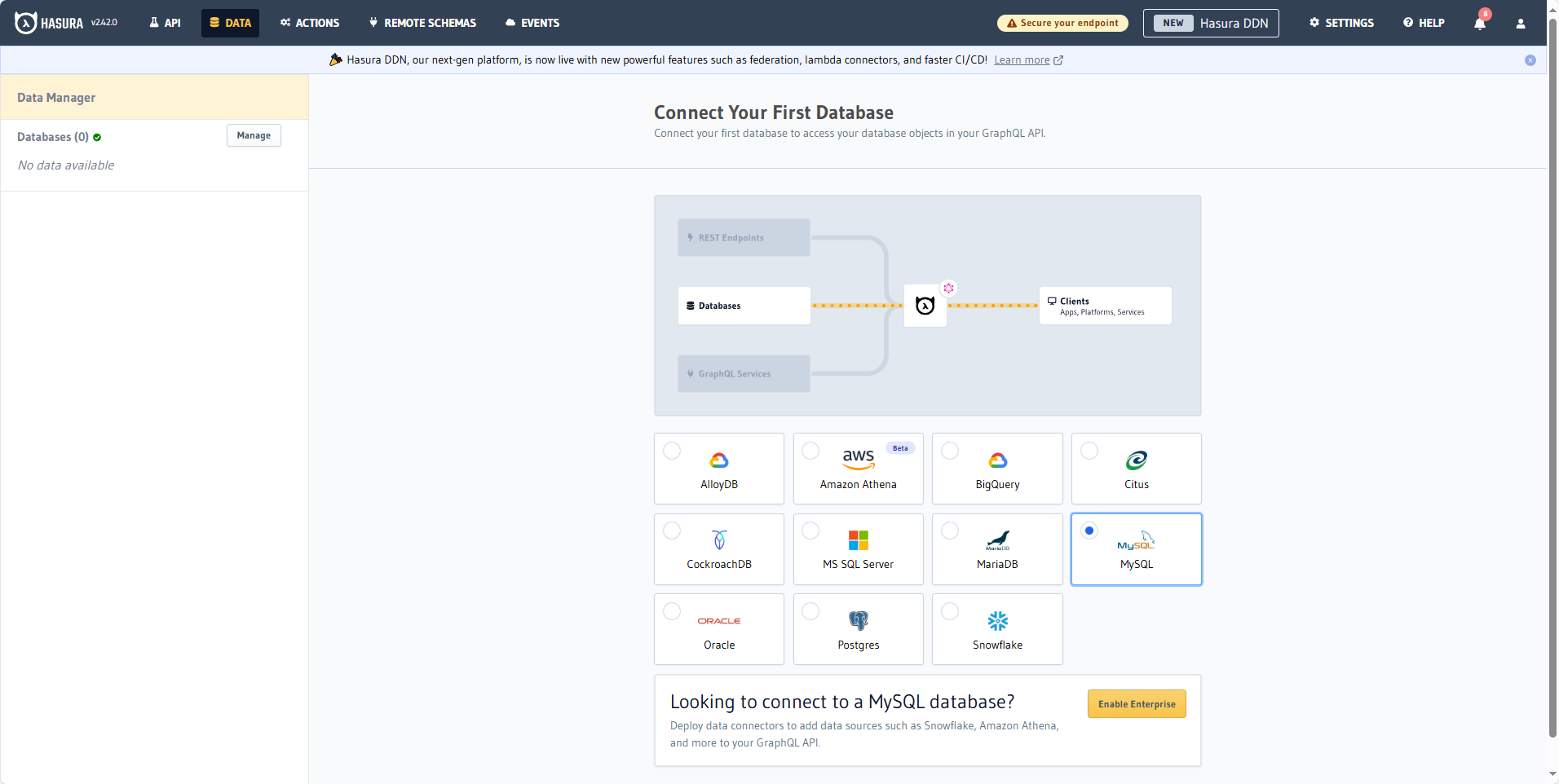Click the green status check beside Databases (0)
The image size is (1559, 784).
(x=97, y=138)
